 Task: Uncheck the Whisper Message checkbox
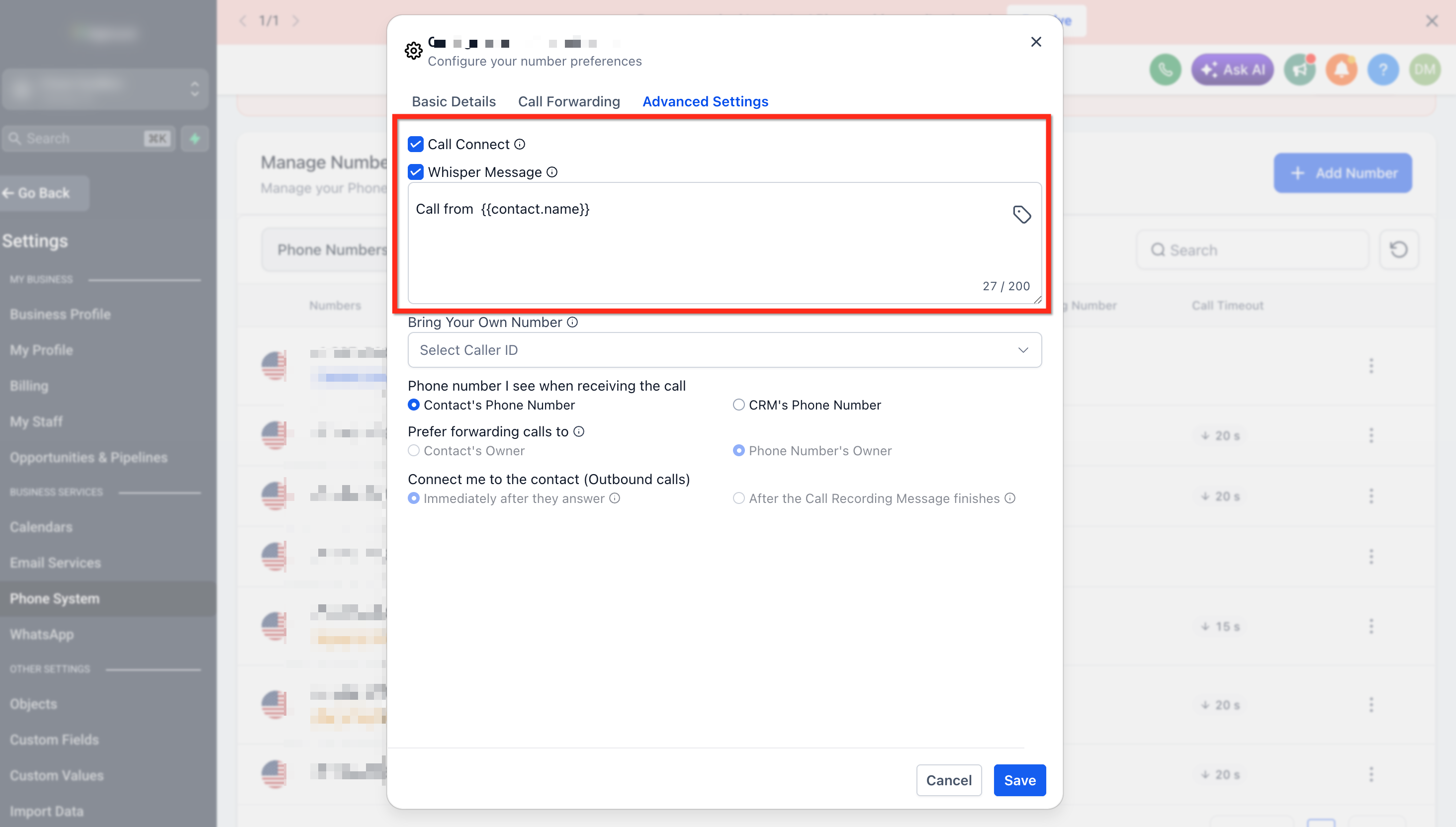coord(415,172)
